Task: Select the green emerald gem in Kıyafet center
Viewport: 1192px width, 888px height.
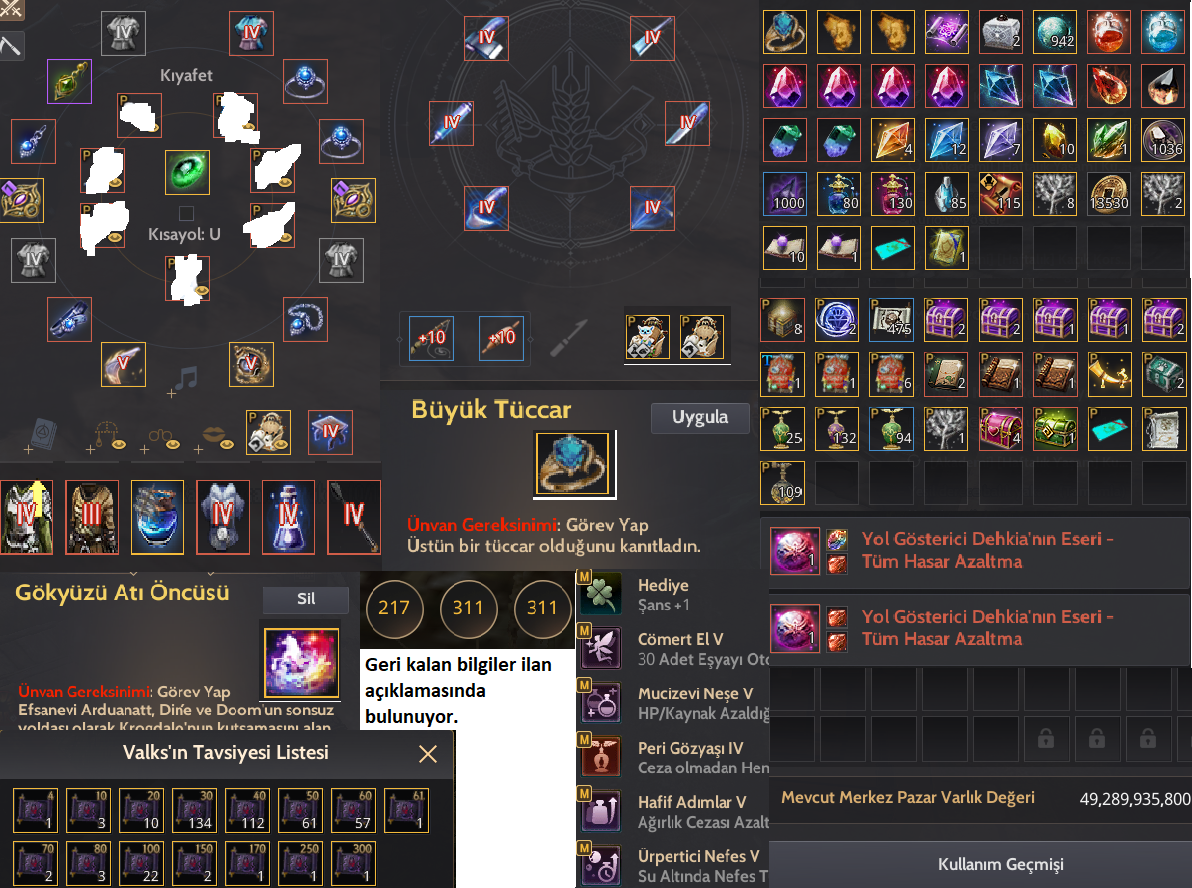Action: (187, 172)
